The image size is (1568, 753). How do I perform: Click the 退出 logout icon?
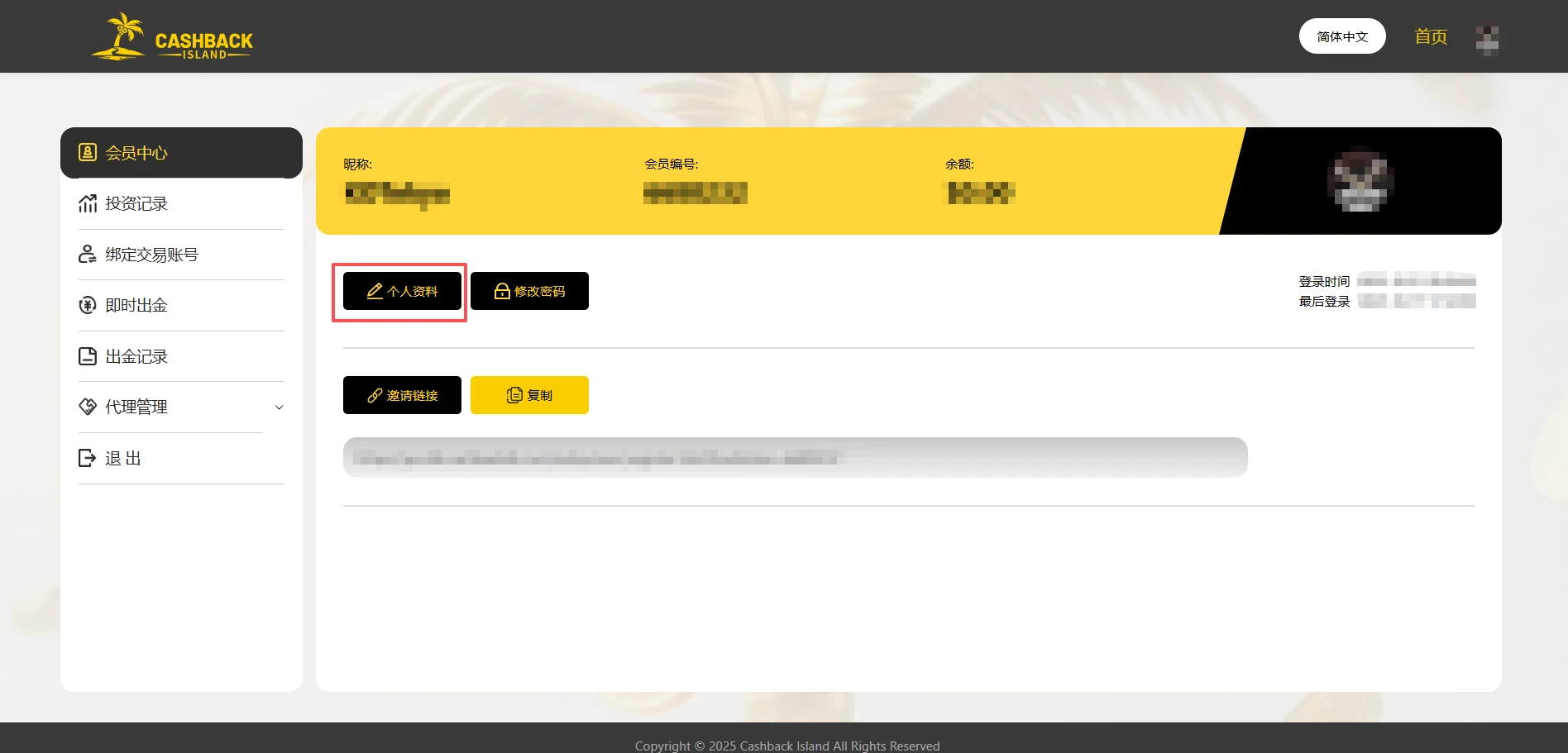[88, 458]
